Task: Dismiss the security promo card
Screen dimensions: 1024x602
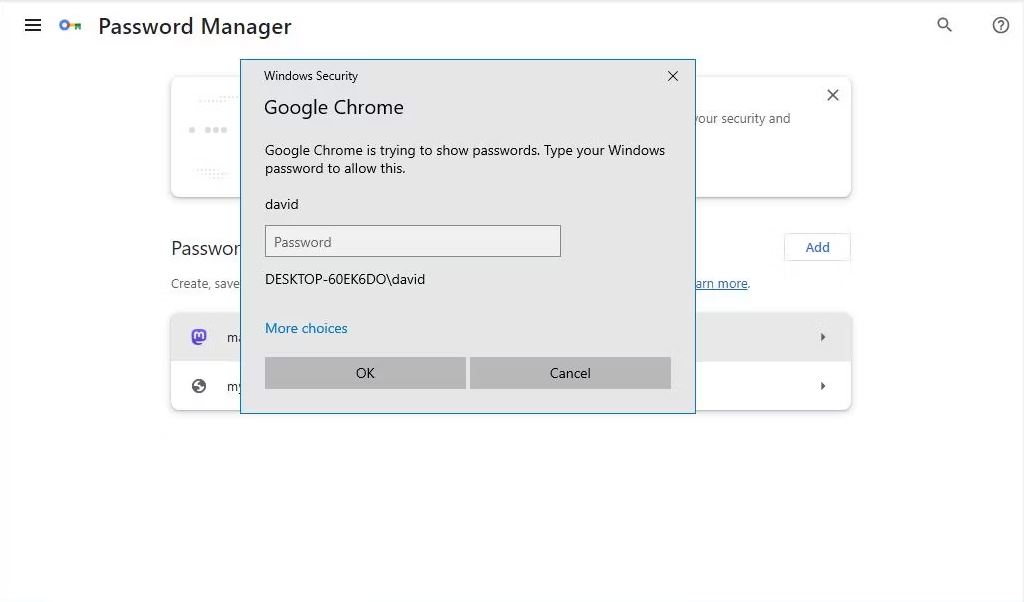Action: (x=833, y=95)
